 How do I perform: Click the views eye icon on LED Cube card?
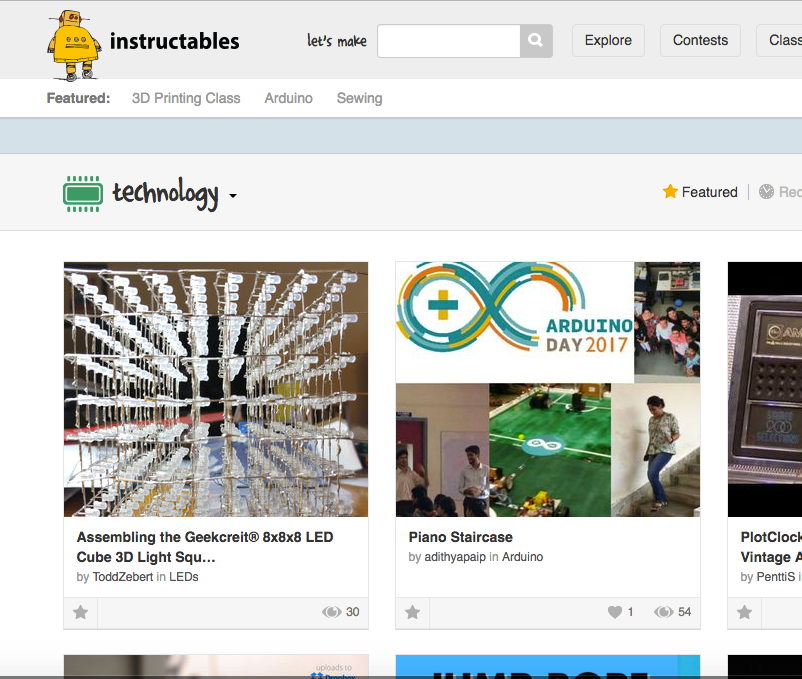coord(331,612)
